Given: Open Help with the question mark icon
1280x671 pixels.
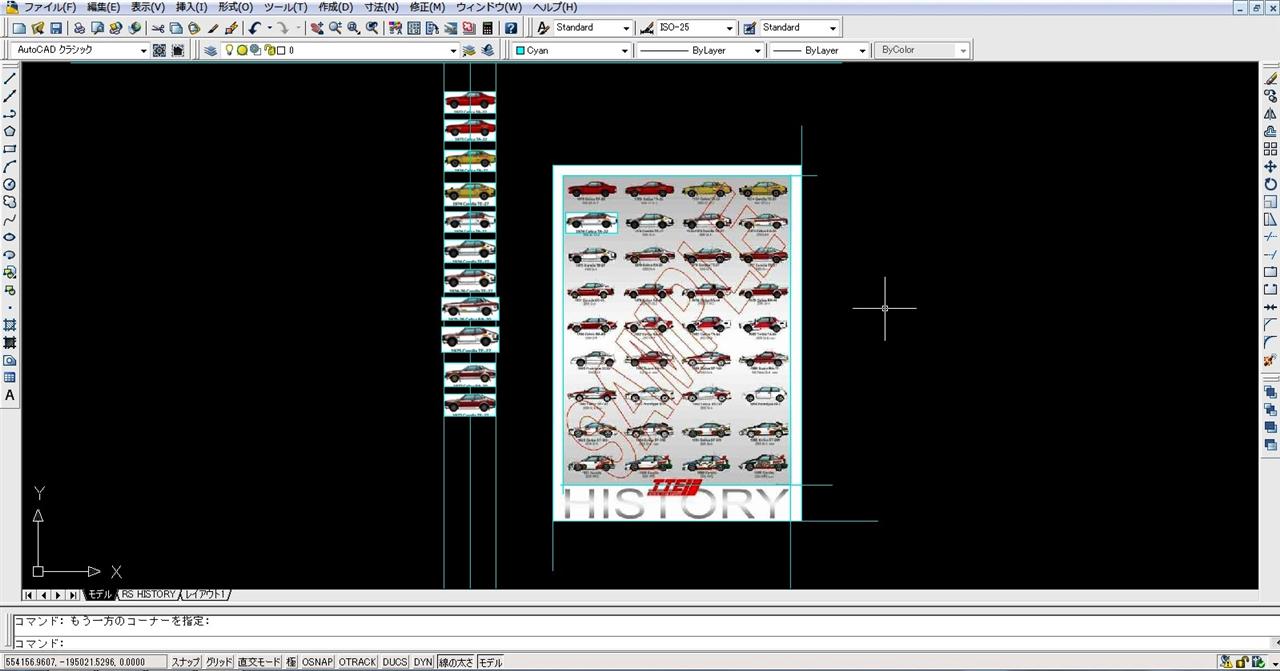Looking at the screenshot, I should (x=511, y=28).
